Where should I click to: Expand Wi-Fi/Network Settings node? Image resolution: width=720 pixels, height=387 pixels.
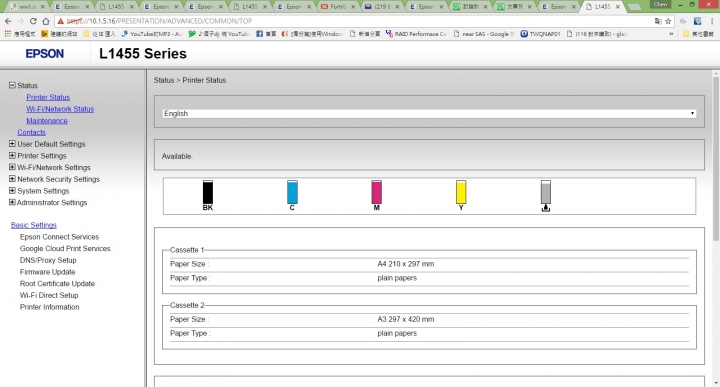12,167
